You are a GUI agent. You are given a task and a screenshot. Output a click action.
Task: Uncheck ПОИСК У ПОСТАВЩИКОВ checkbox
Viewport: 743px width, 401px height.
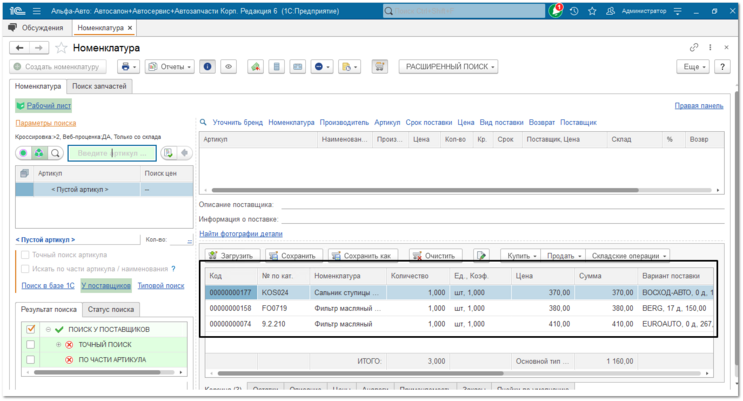pyautogui.click(x=31, y=329)
